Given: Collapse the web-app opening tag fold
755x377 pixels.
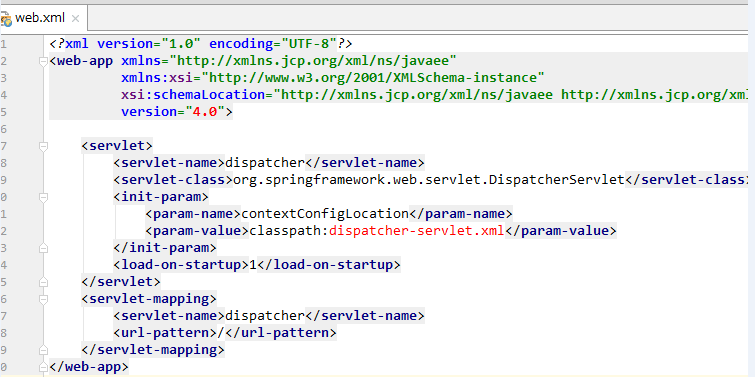Looking at the screenshot, I should [43, 61].
